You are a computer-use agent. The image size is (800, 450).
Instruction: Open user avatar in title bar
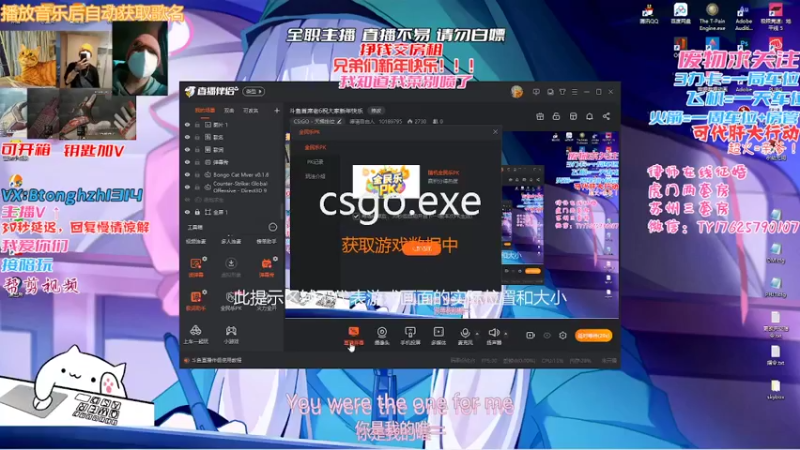pyautogui.click(x=516, y=92)
